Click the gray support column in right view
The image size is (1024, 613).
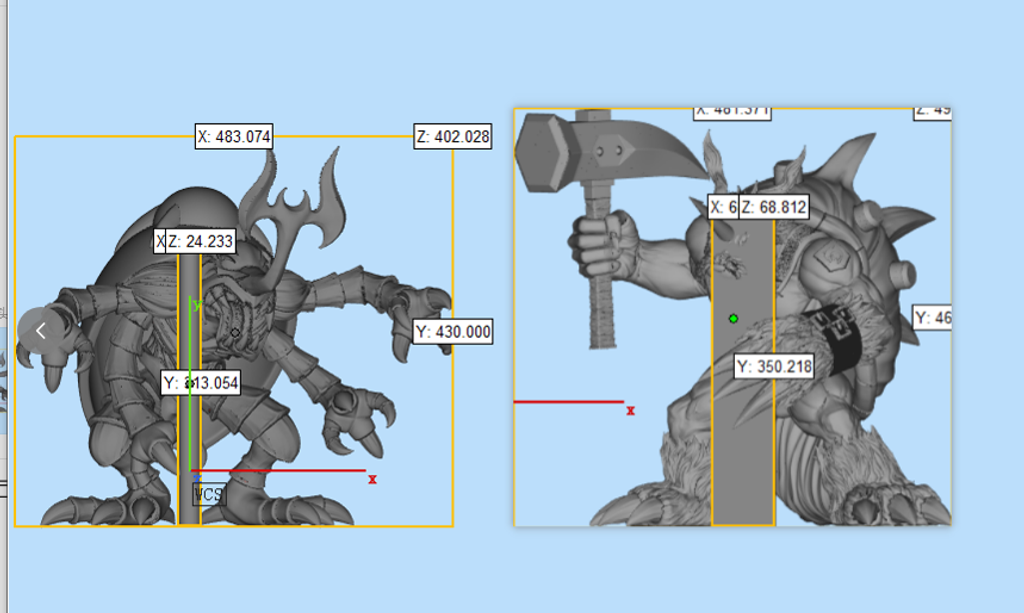(x=743, y=450)
